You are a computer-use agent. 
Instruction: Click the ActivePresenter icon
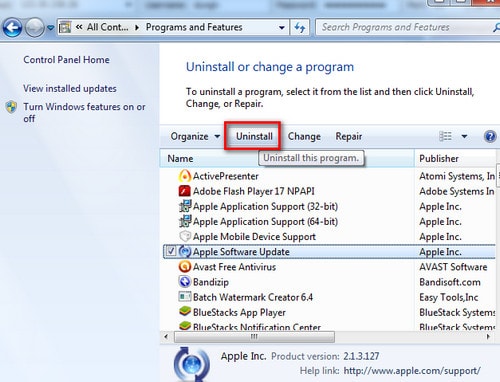point(185,176)
